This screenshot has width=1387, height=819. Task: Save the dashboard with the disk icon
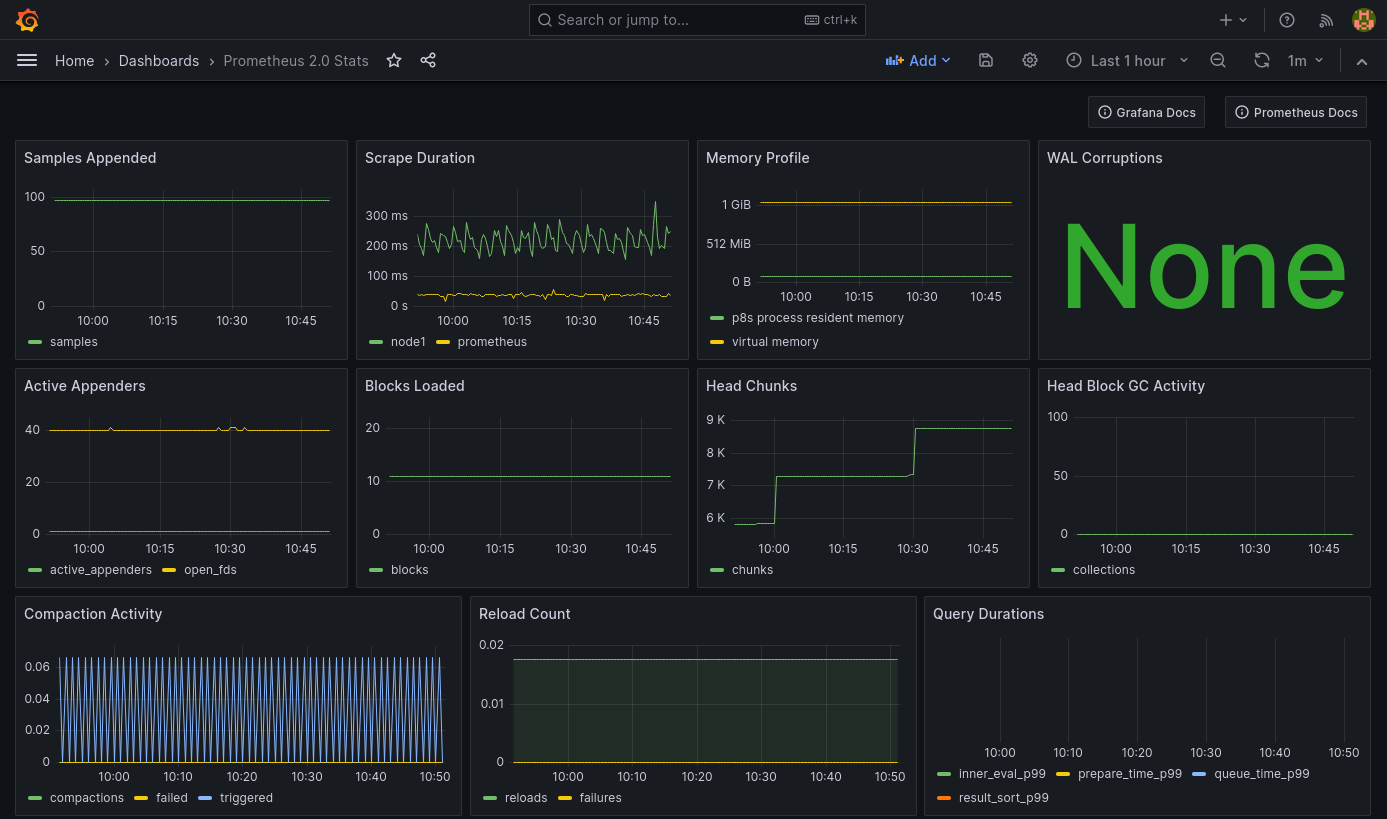(x=985, y=61)
